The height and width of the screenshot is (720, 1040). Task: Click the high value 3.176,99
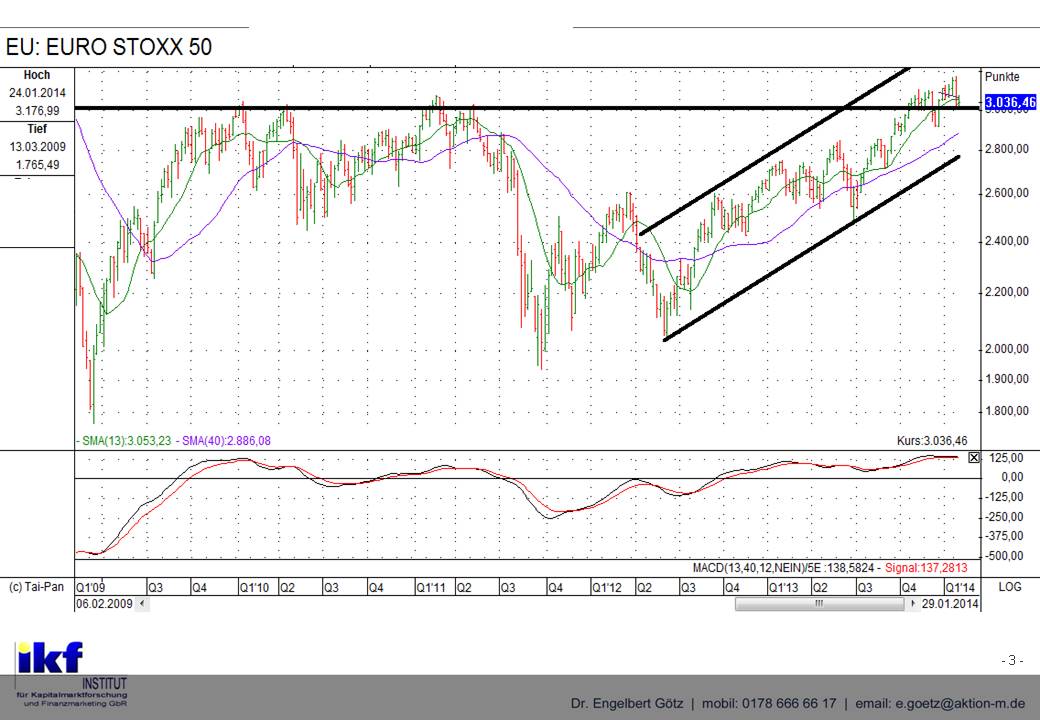click(37, 111)
